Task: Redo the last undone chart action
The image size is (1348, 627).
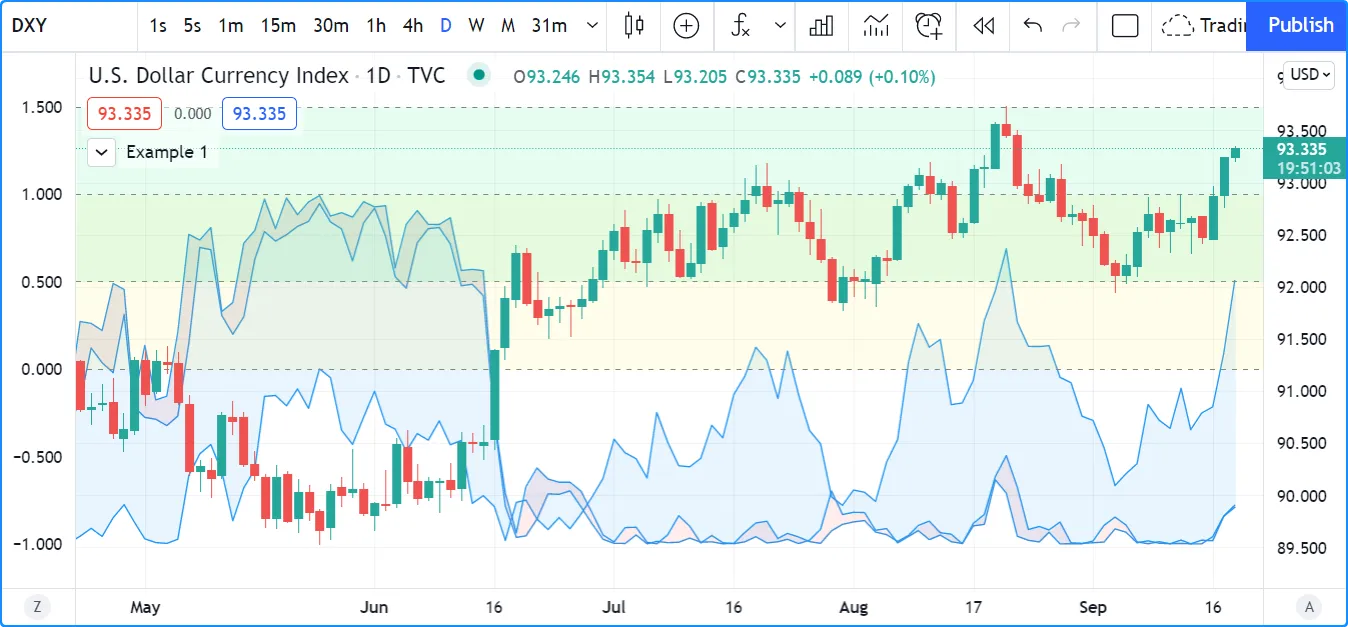Action: pyautogui.click(x=1071, y=26)
